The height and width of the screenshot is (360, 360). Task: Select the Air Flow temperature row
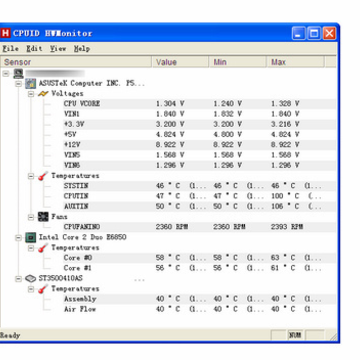click(199, 309)
